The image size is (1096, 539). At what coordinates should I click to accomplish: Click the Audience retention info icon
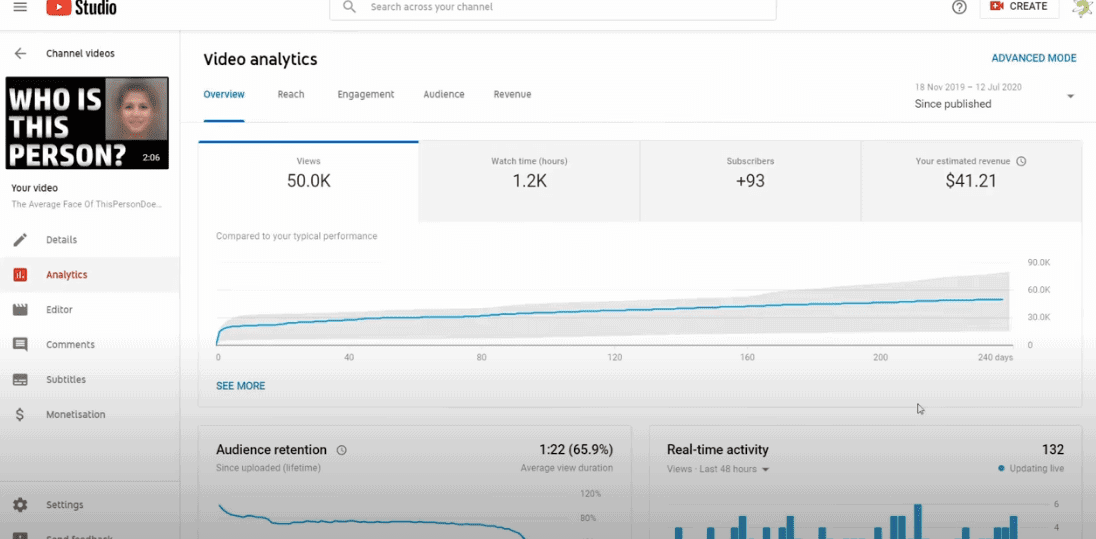click(341, 450)
